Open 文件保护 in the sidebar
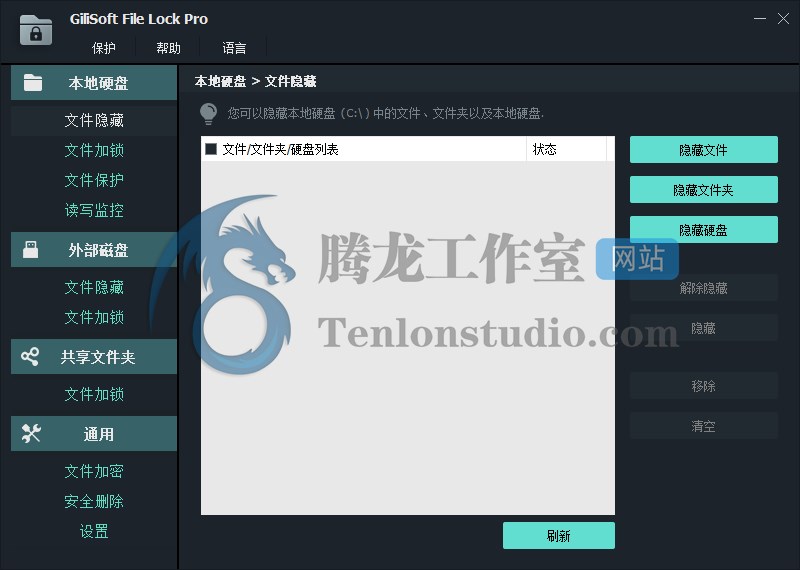Viewport: 800px width, 570px height. pos(94,180)
